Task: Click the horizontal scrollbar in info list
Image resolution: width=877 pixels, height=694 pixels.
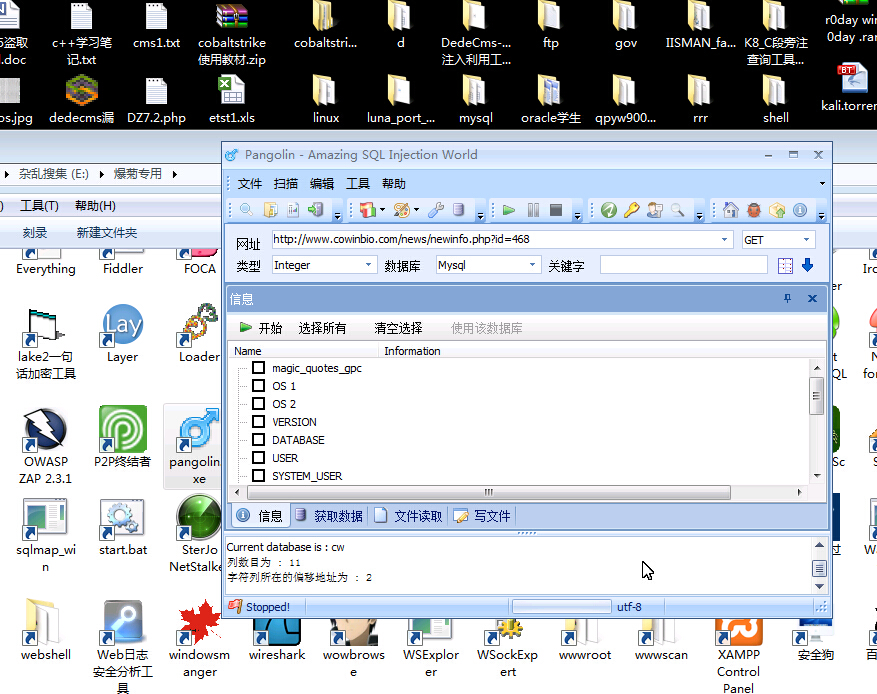Action: pos(489,492)
